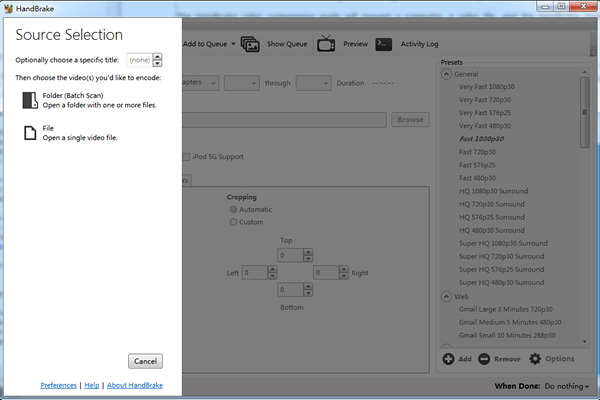Choose the single File source icon

pos(30,133)
